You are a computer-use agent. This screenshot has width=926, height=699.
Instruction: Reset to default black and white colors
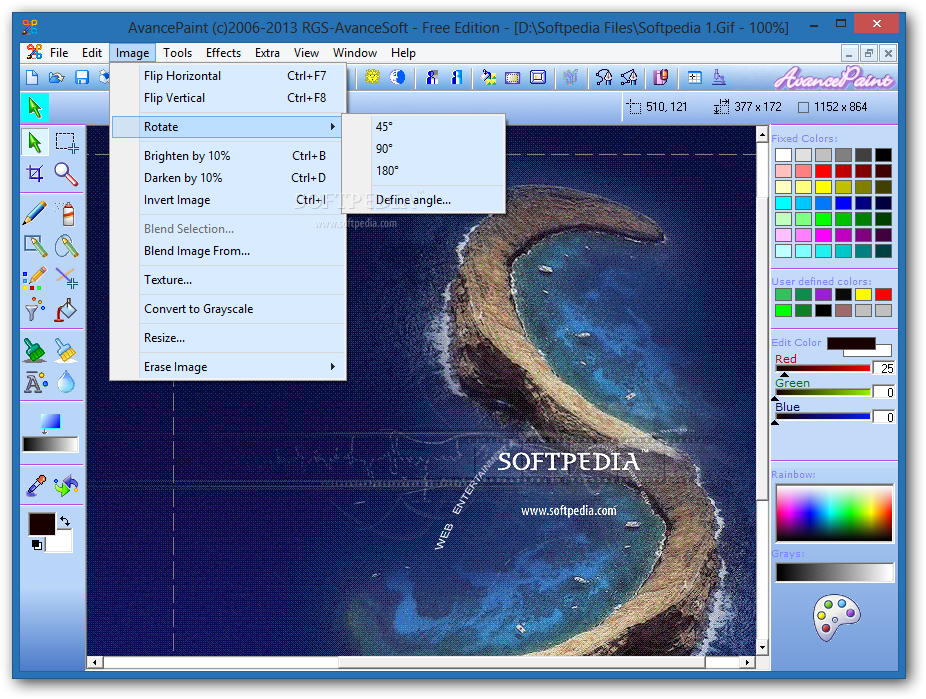point(37,545)
